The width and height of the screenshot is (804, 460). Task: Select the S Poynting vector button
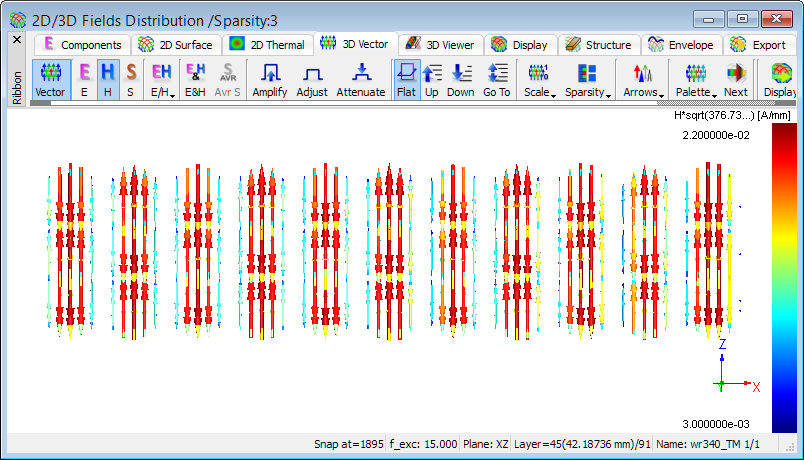tap(130, 80)
